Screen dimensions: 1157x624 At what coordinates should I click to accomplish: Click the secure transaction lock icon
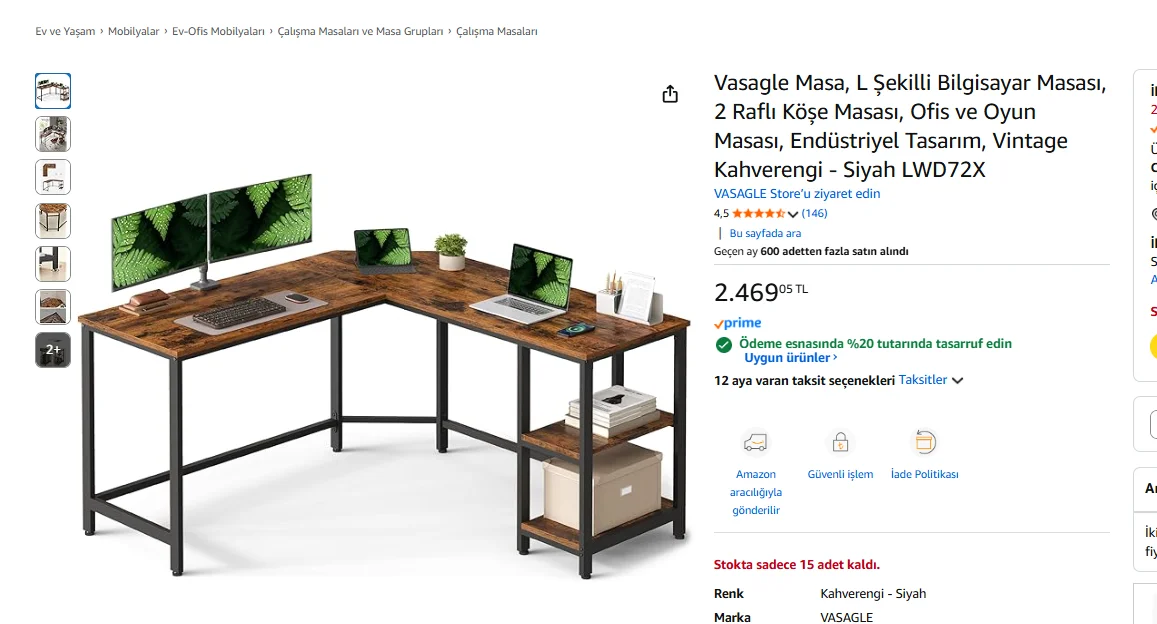(x=840, y=443)
